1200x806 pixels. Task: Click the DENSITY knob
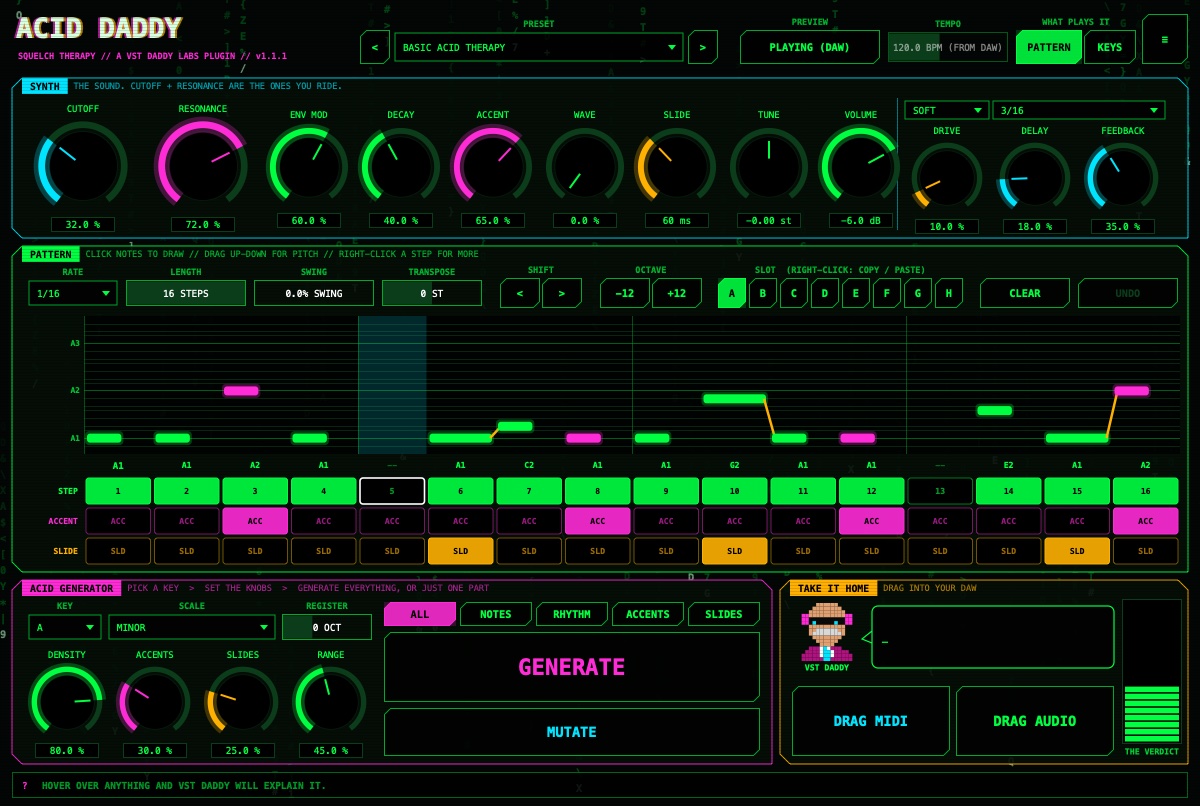pos(66,701)
